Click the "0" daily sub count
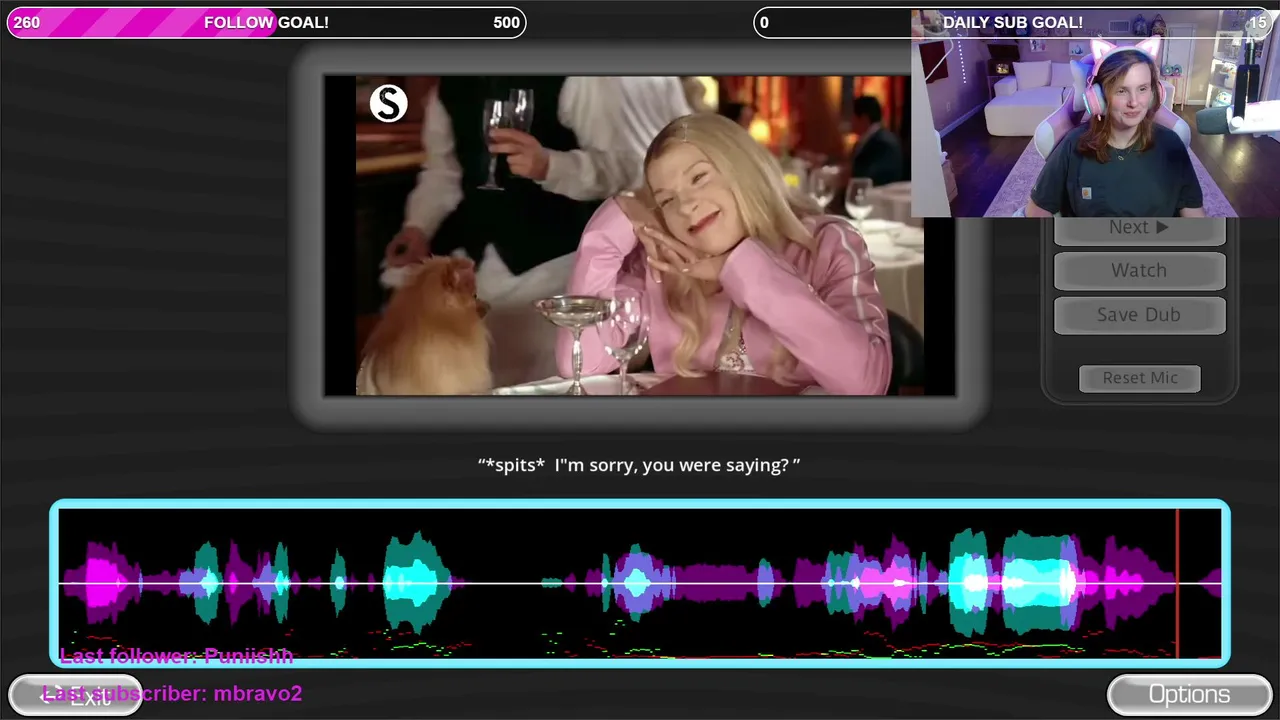 764,23
